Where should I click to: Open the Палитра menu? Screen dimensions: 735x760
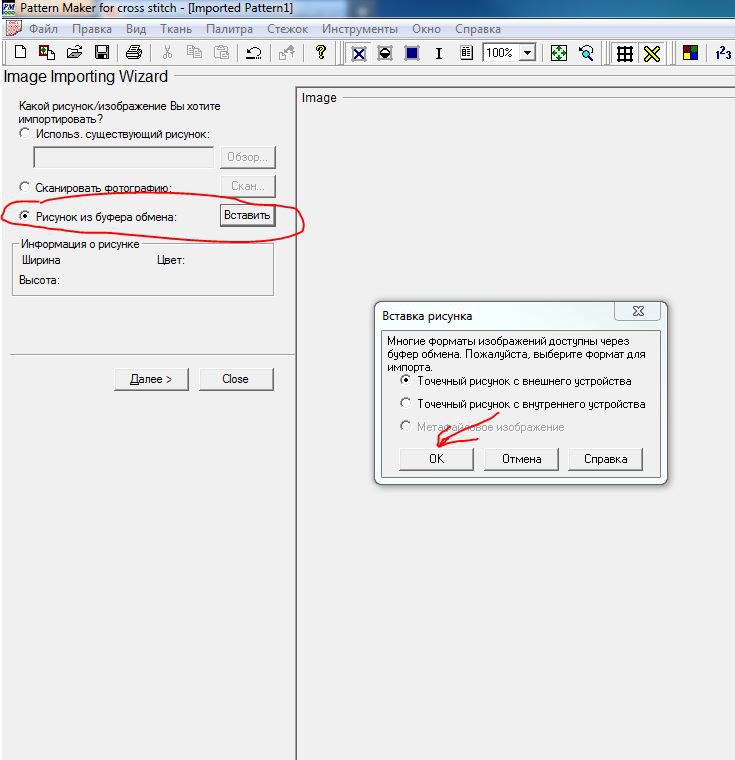click(x=229, y=29)
